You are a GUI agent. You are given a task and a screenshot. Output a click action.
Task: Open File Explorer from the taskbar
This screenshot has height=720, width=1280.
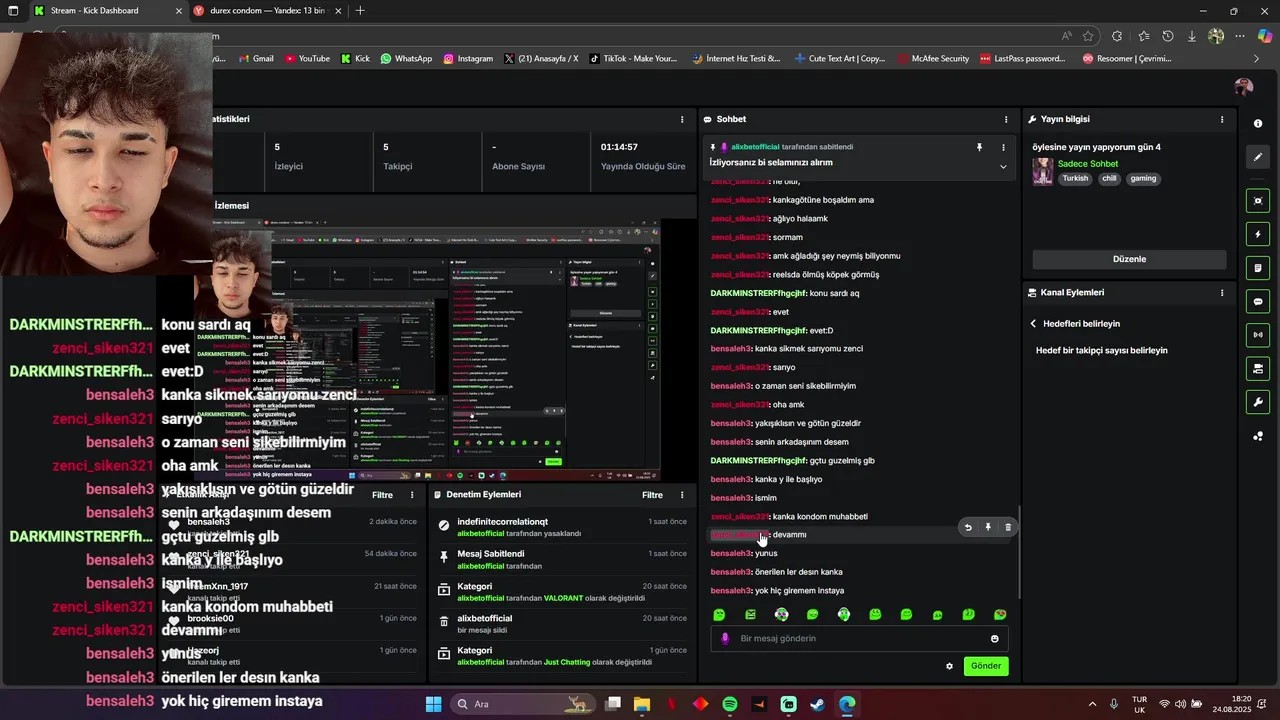coord(641,704)
